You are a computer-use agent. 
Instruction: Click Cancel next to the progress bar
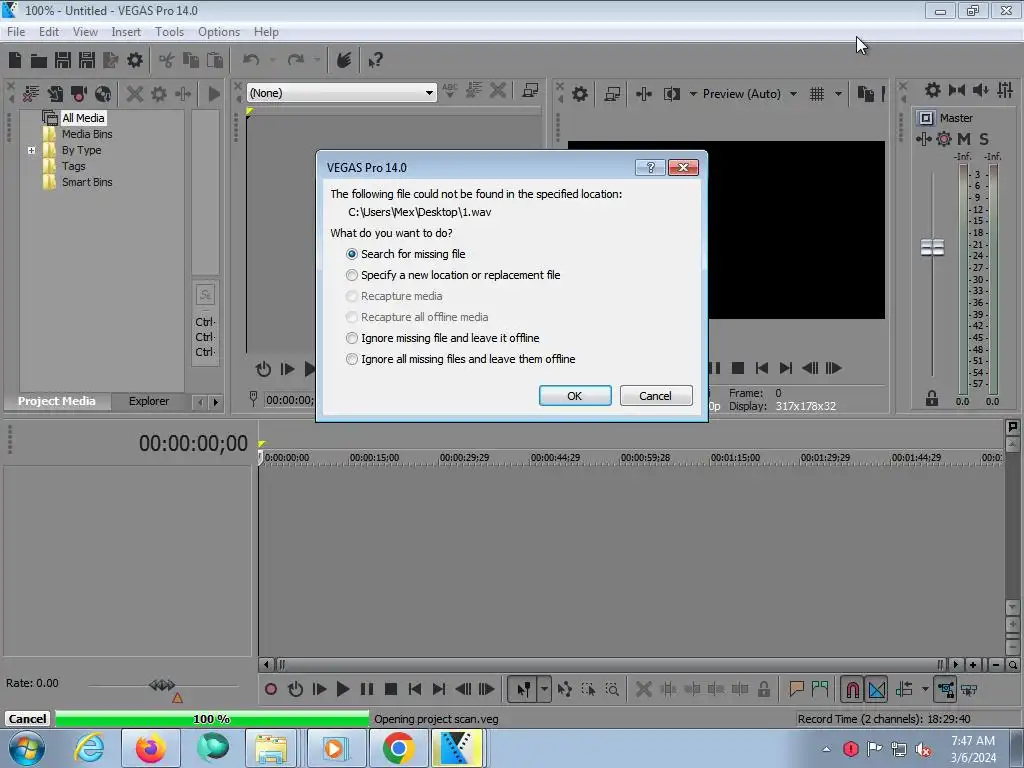point(27,719)
